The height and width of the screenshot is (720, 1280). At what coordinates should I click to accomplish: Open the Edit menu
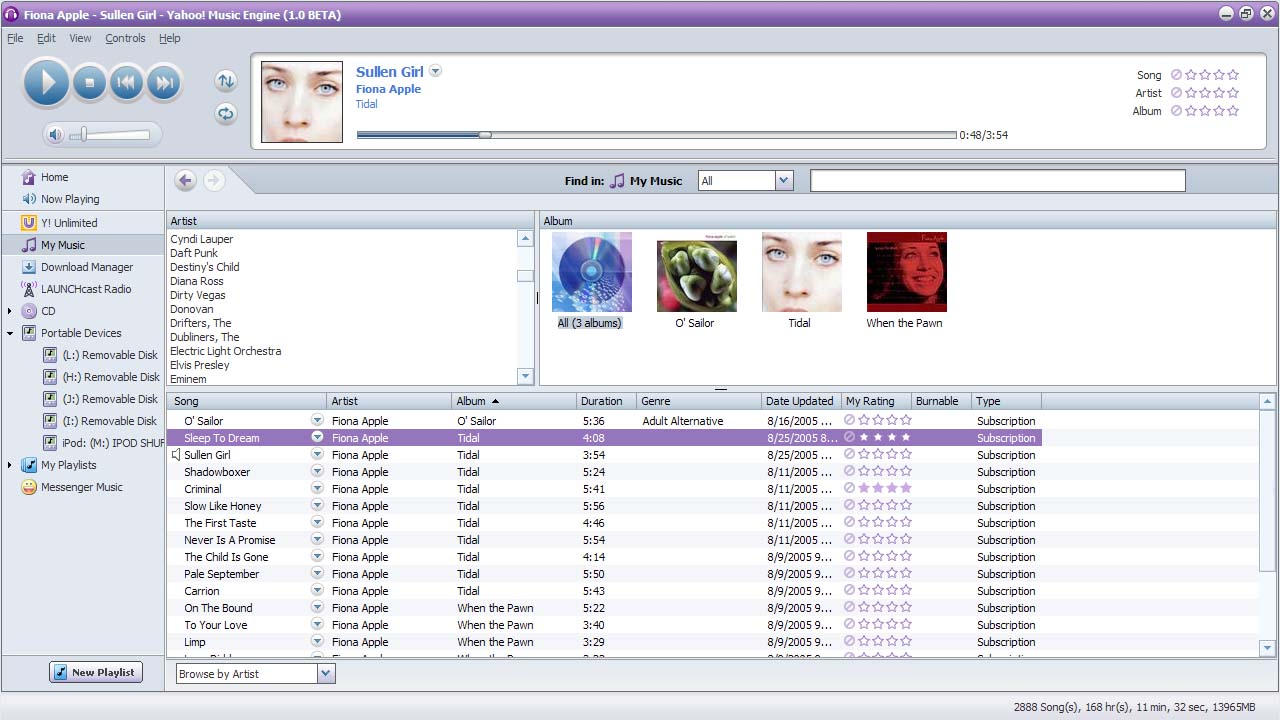coord(47,38)
